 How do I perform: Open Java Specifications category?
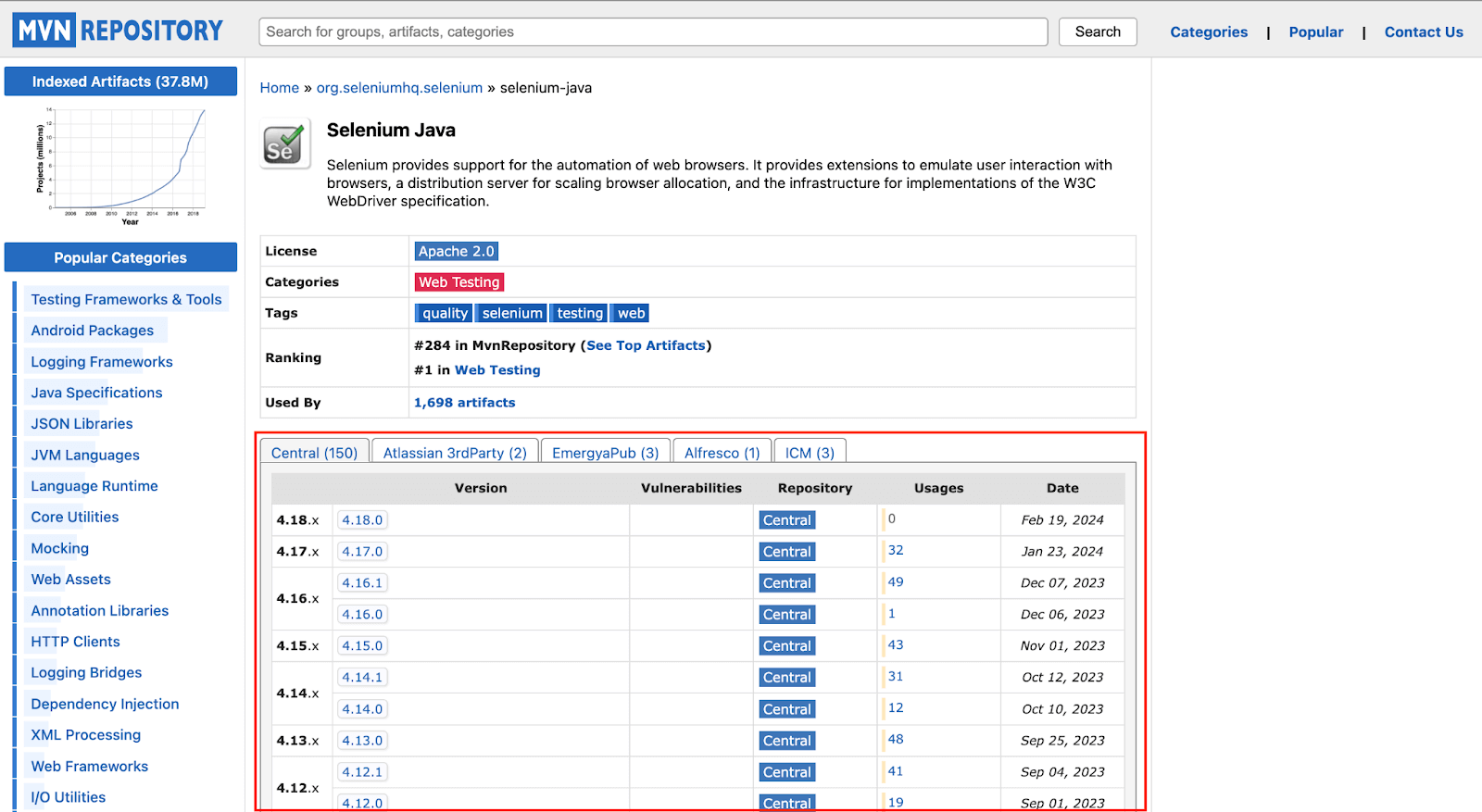(96, 393)
